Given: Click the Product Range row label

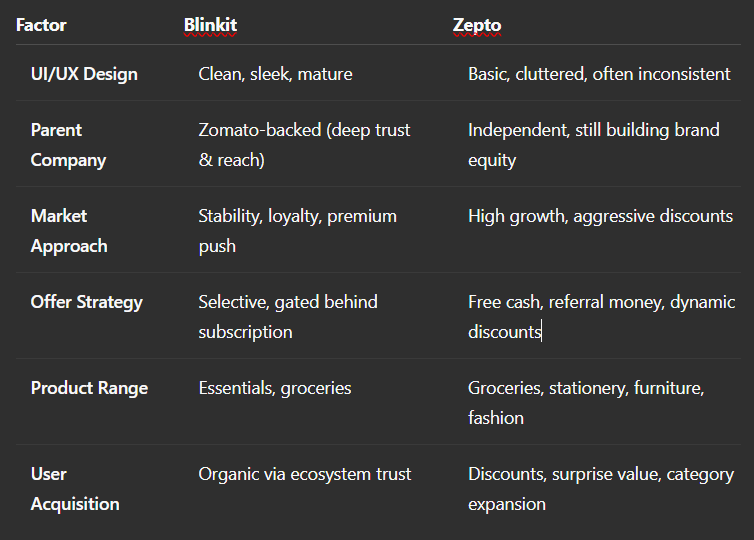Looking at the screenshot, I should pyautogui.click(x=89, y=388).
